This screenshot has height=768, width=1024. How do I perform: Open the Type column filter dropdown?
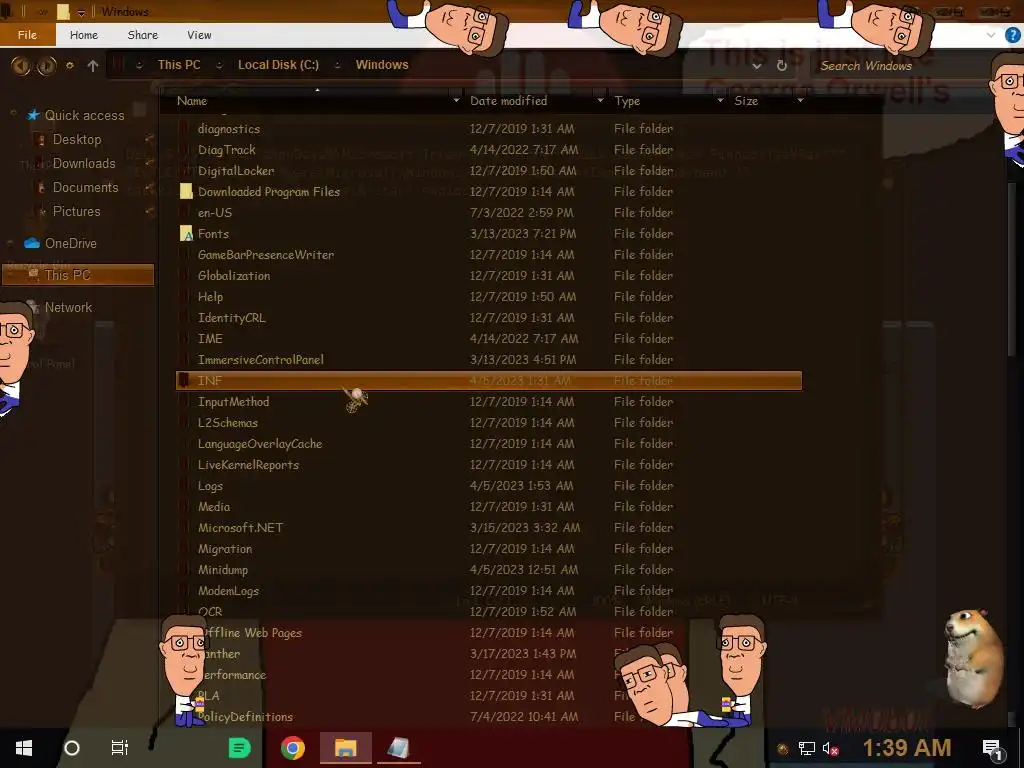[720, 101]
